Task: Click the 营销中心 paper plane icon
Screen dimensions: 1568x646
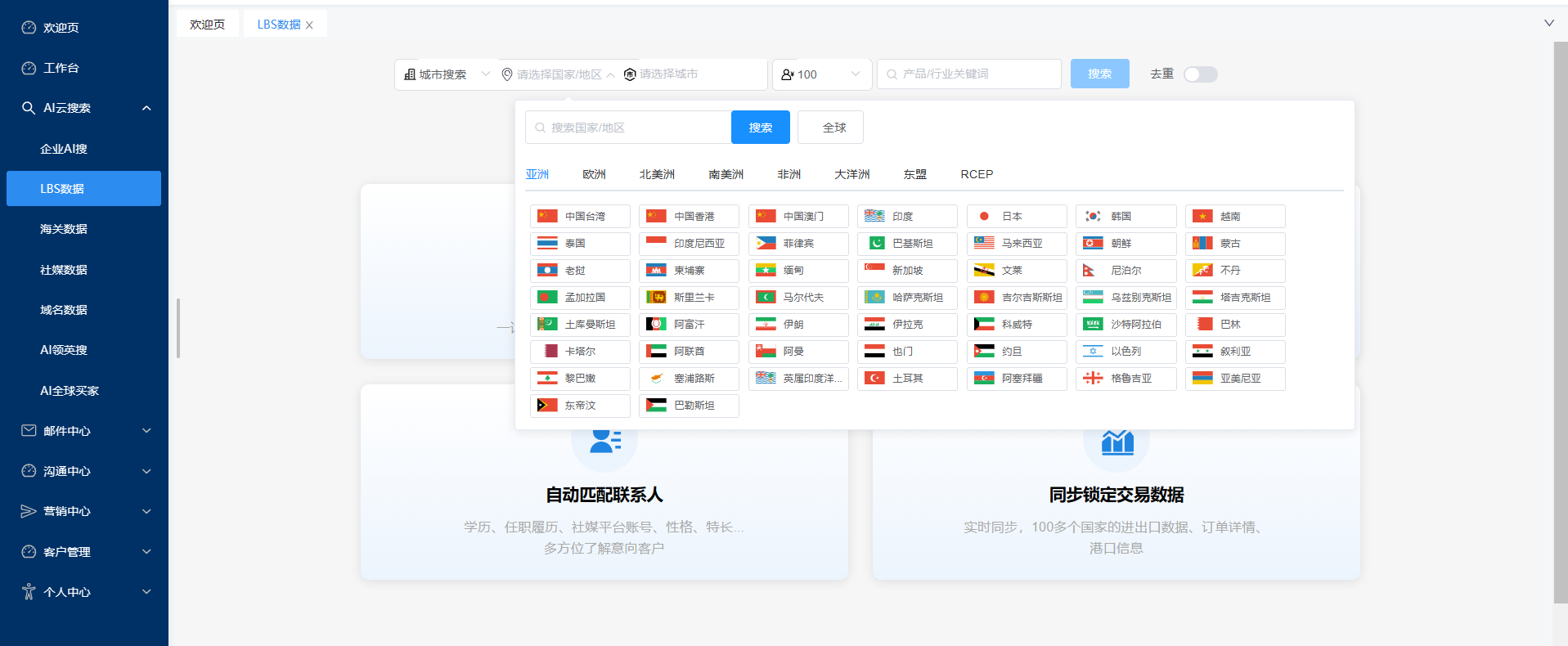Action: 29,511
